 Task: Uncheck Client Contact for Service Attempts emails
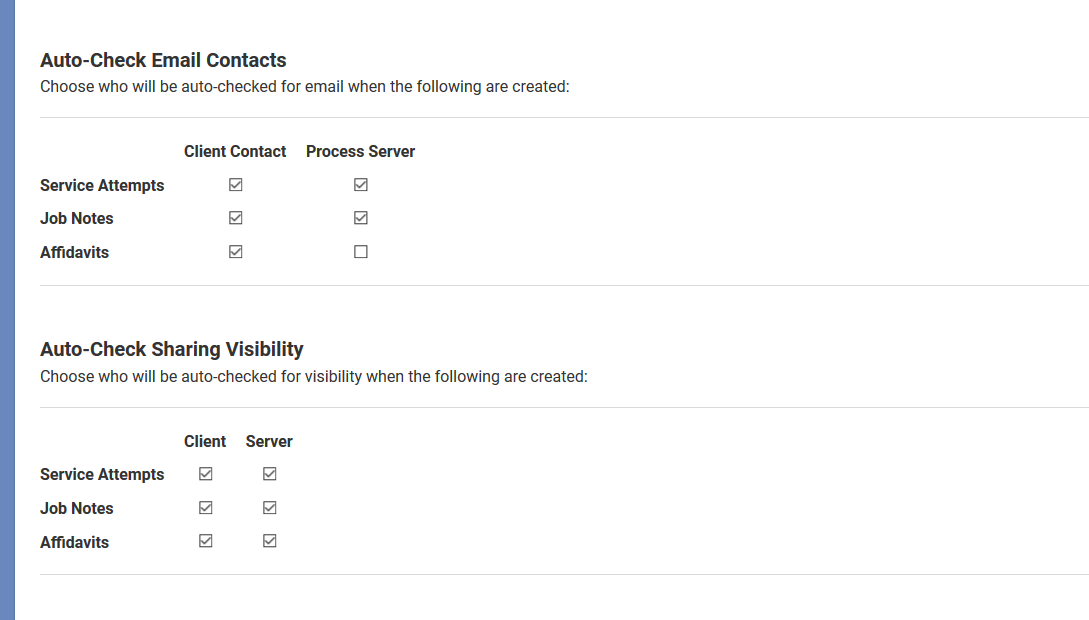tap(235, 184)
